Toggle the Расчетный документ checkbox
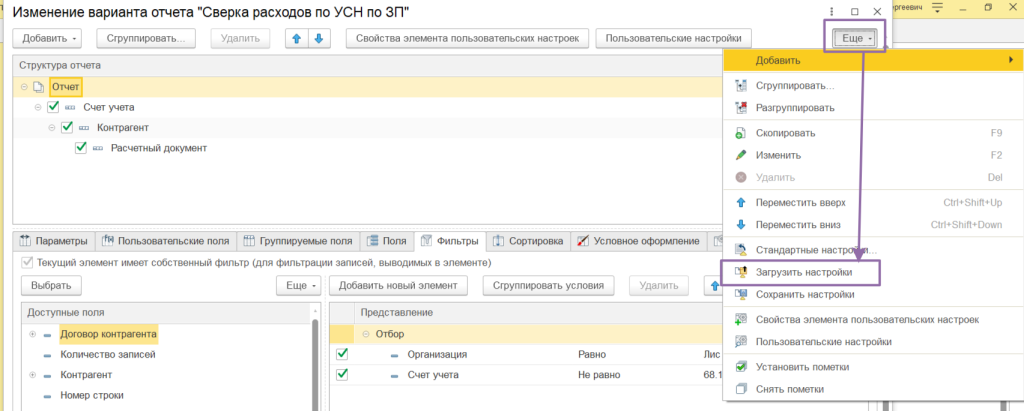This screenshot has height=411, width=1024. [x=81, y=148]
